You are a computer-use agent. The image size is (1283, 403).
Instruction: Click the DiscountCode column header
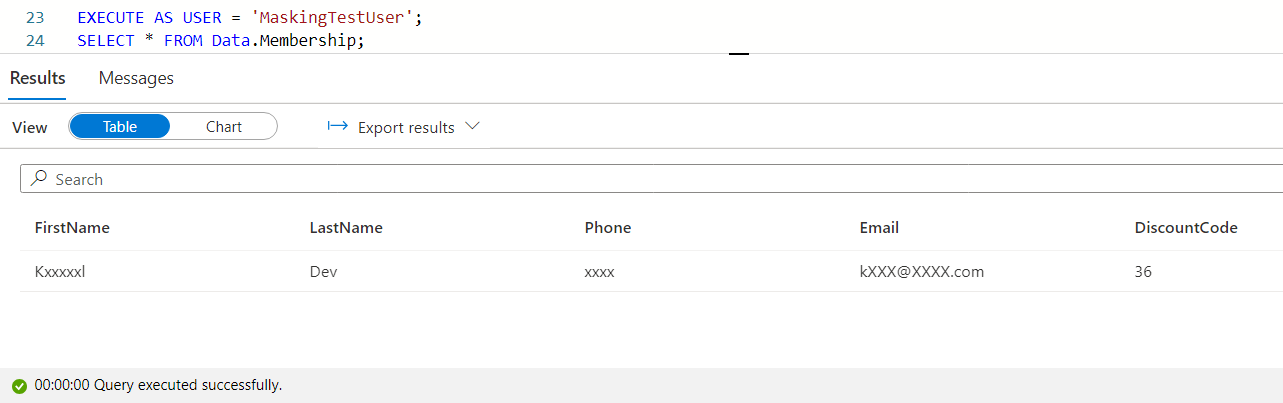1186,228
